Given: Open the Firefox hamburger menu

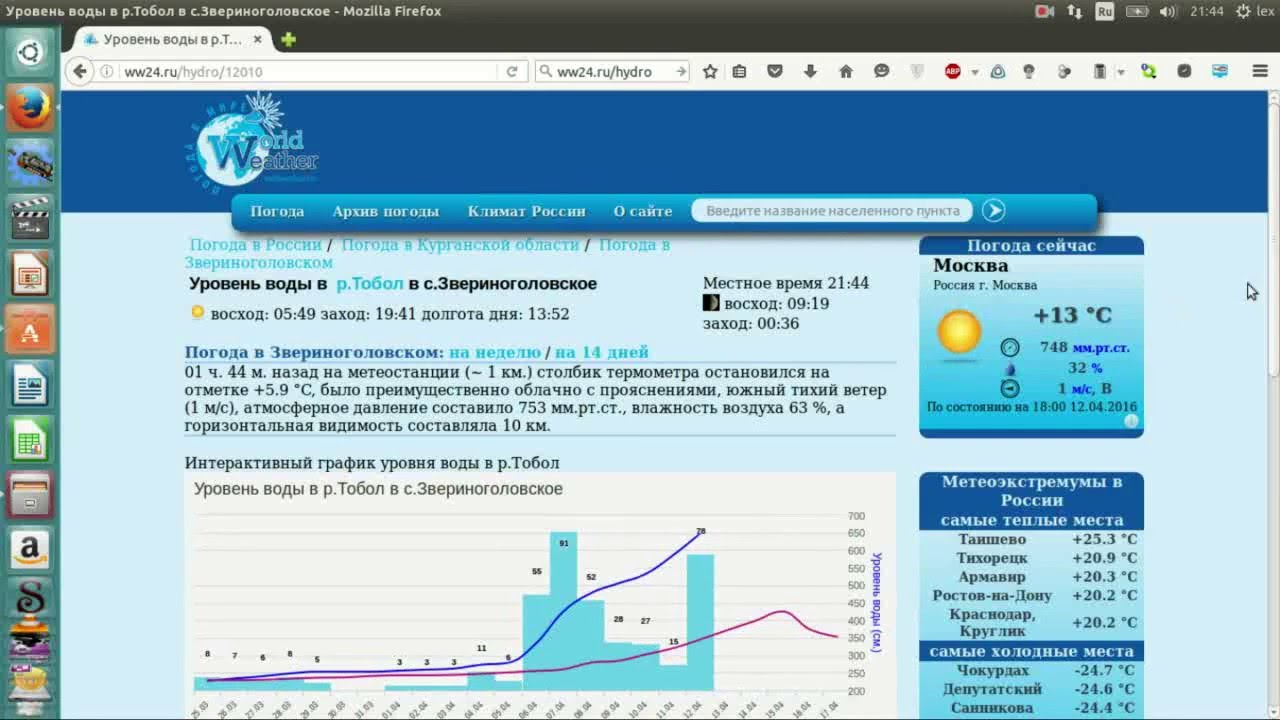Looking at the screenshot, I should tap(1260, 72).
